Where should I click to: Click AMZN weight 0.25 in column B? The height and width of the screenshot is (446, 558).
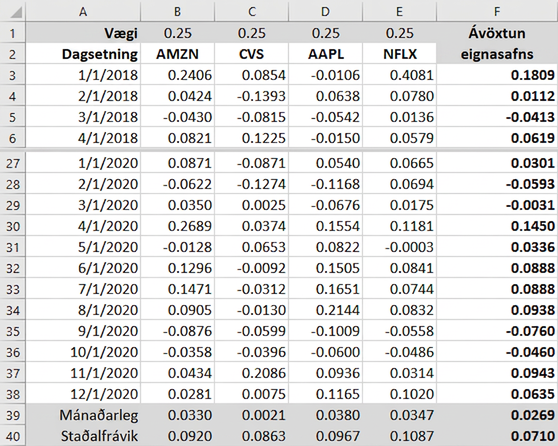177,33
